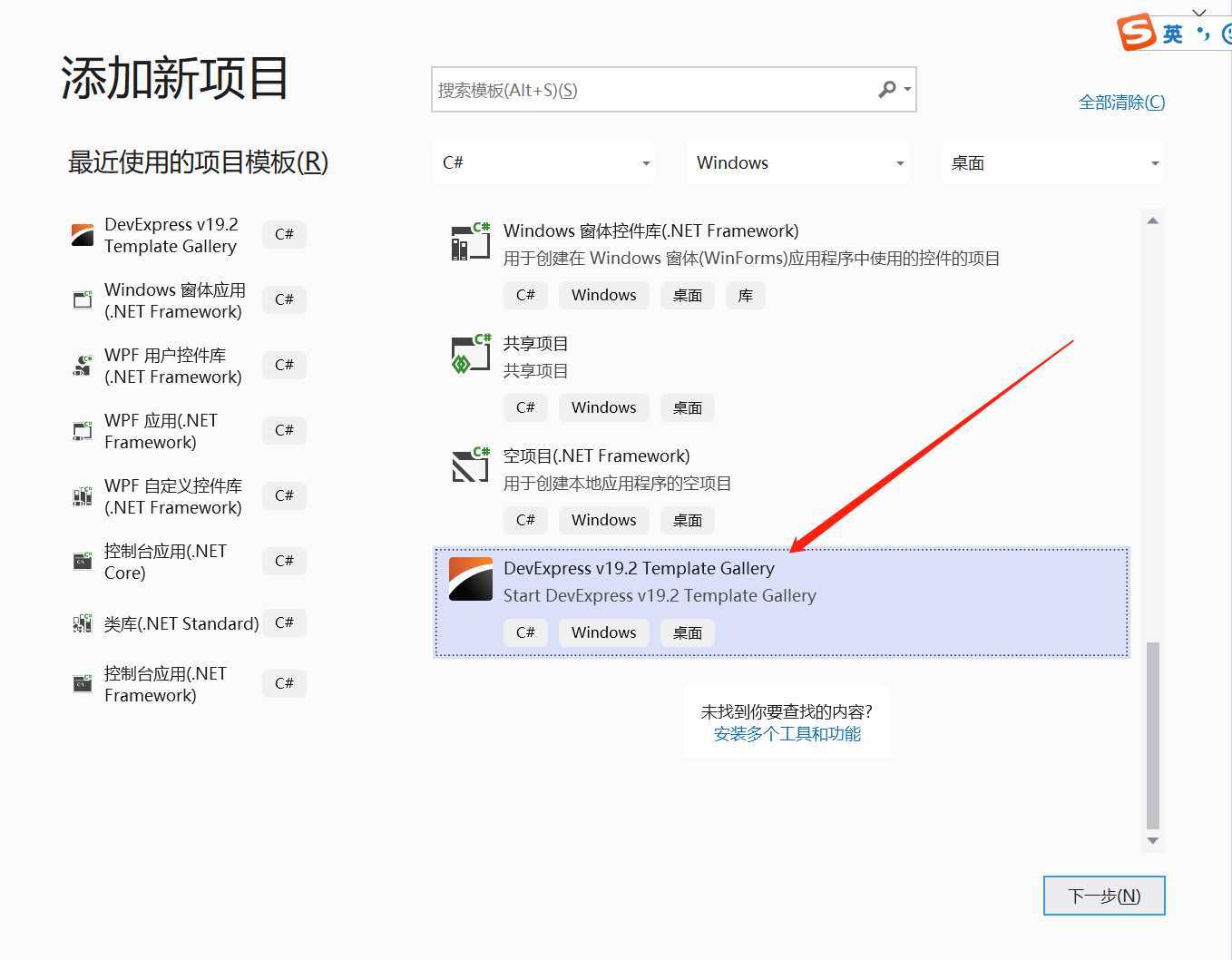Select 共享项目 template title

pos(535,344)
